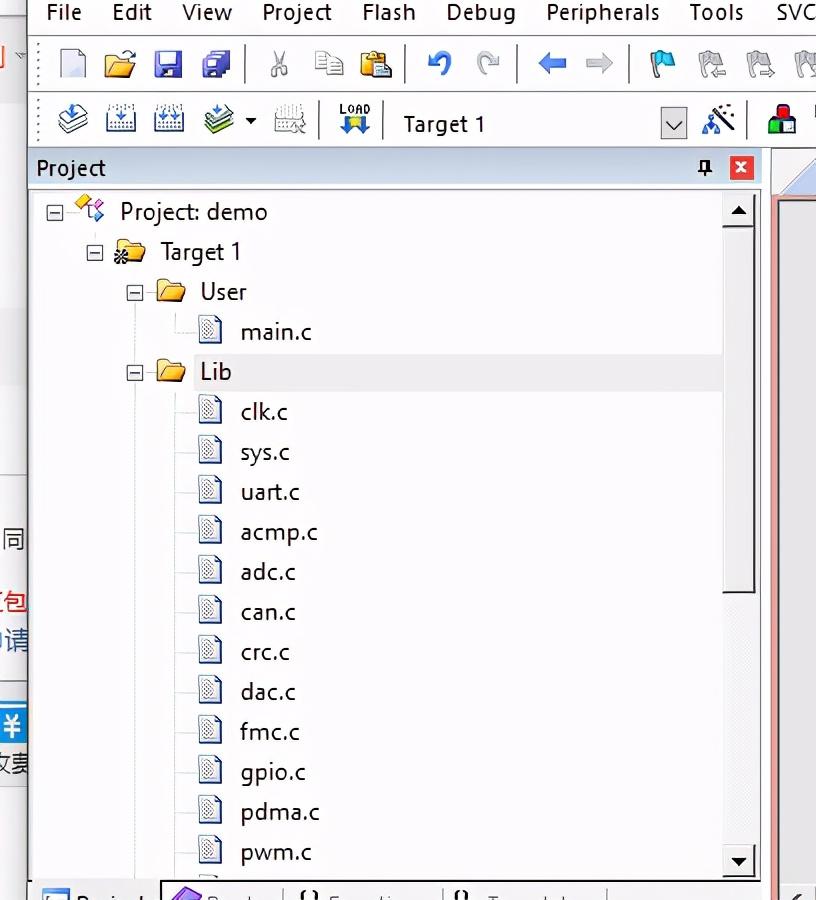Open the Target 1 selection dropdown

click(674, 123)
